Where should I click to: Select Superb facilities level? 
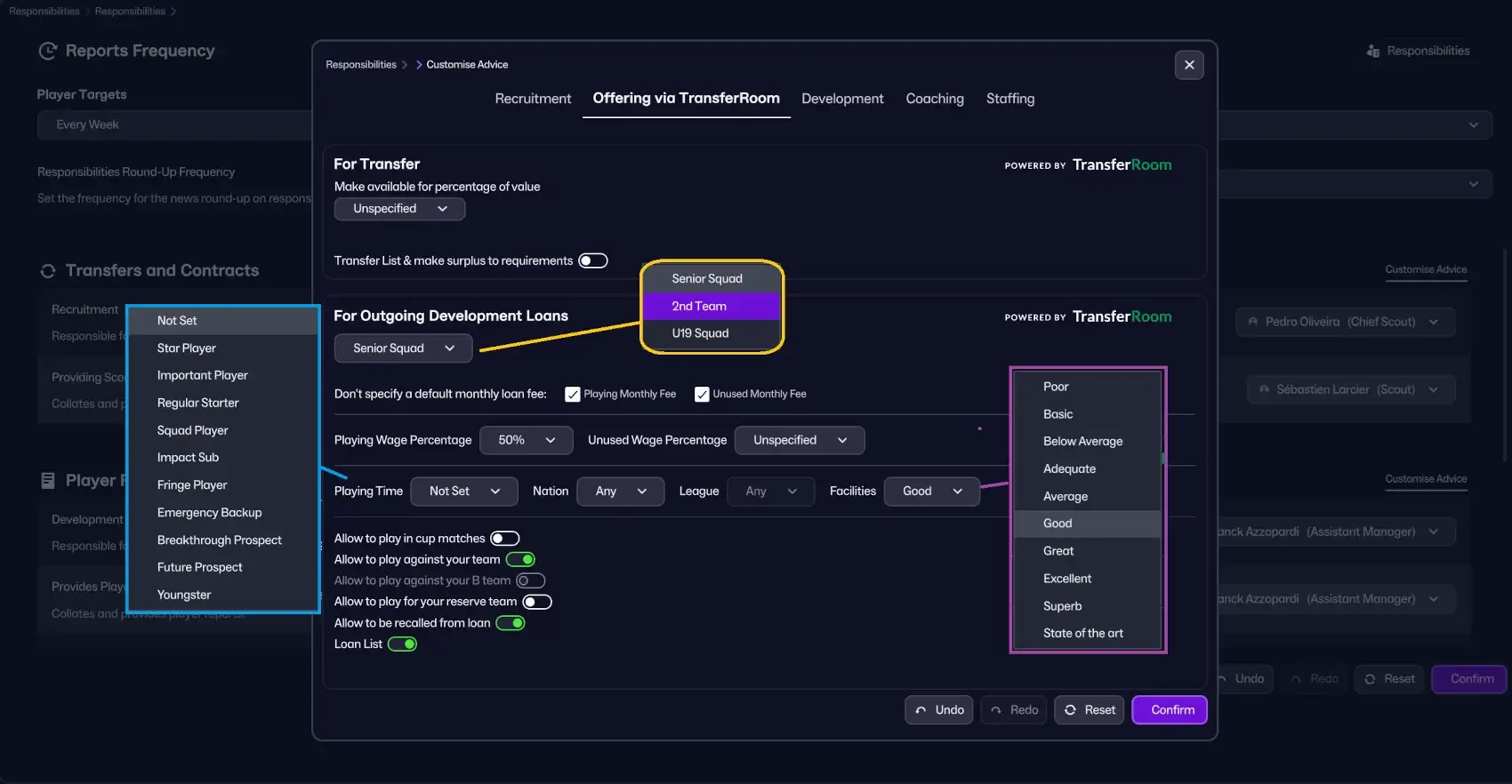click(x=1087, y=606)
